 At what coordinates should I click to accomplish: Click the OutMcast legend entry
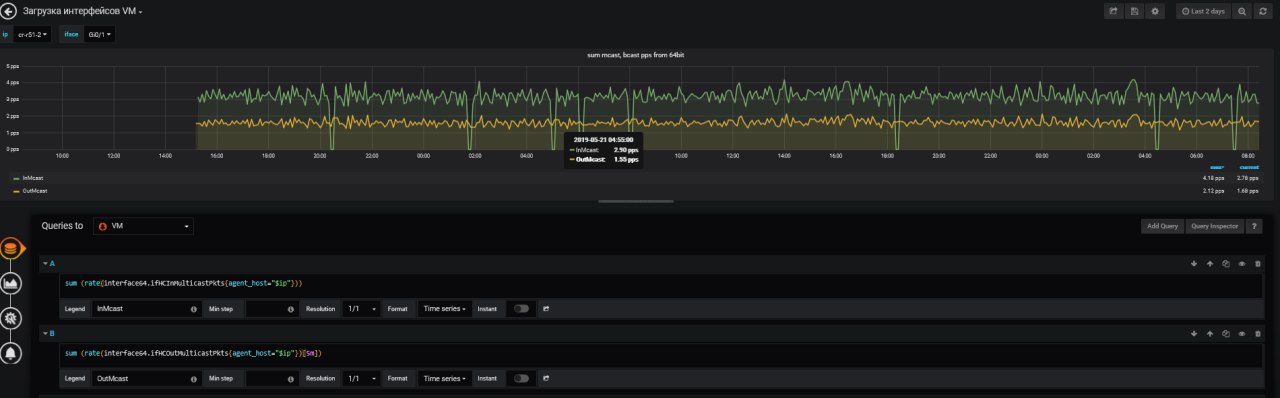tap(35, 190)
